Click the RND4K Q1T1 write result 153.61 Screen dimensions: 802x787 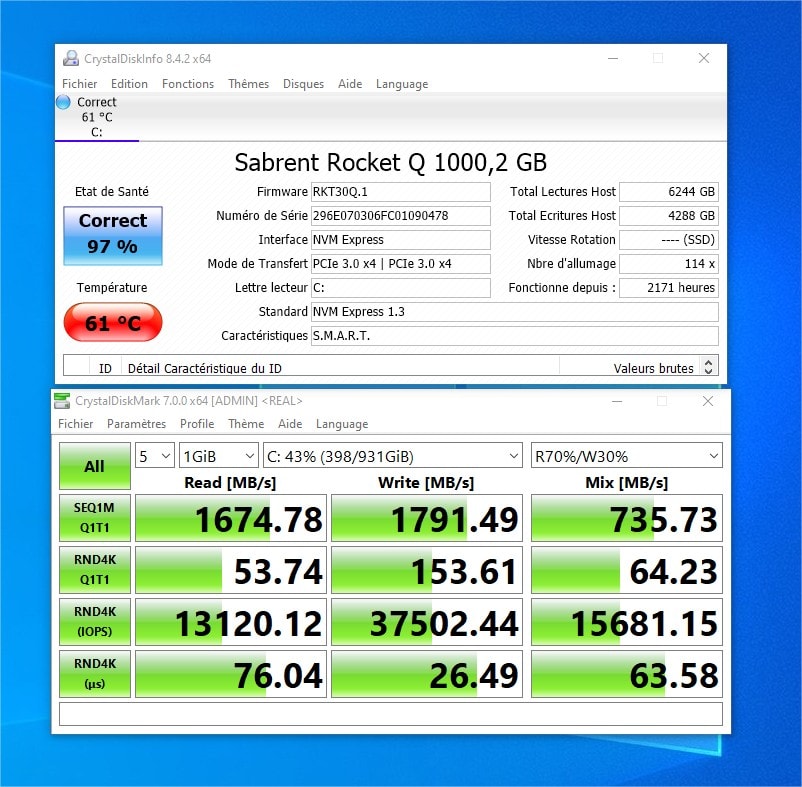[x=427, y=570]
